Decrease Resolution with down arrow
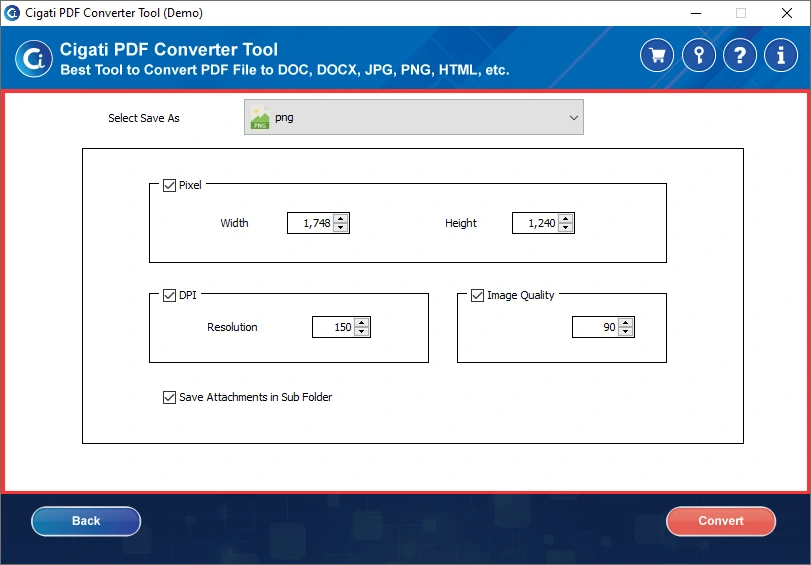The width and height of the screenshot is (811, 565). click(362, 332)
